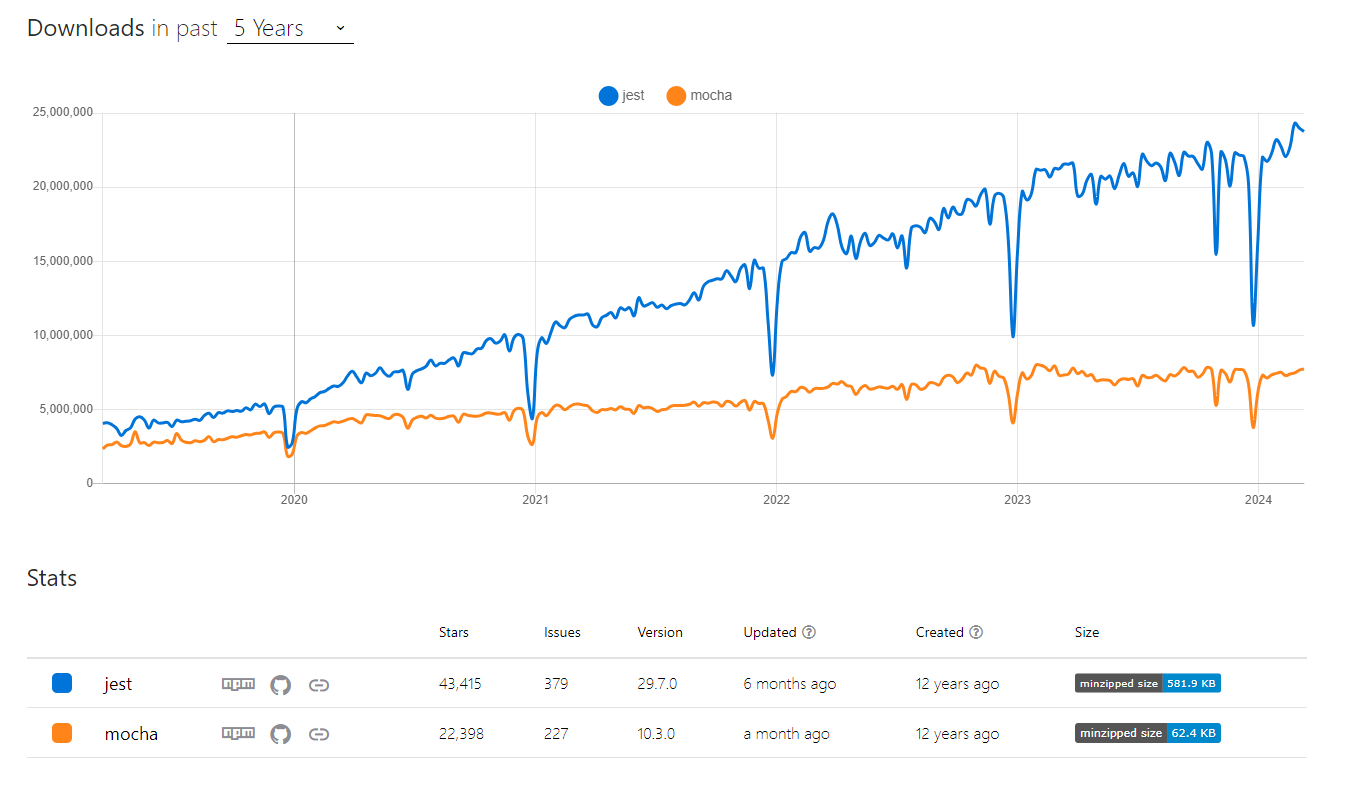The width and height of the screenshot is (1359, 787).
Task: Toggle the jest series in chart legend
Action: 622,96
